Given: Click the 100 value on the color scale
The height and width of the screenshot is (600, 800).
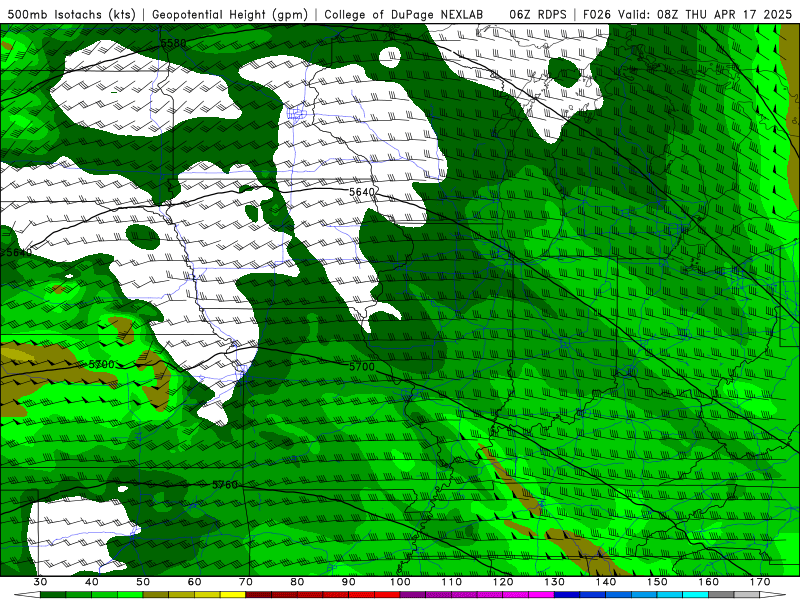Looking at the screenshot, I should (401, 582).
